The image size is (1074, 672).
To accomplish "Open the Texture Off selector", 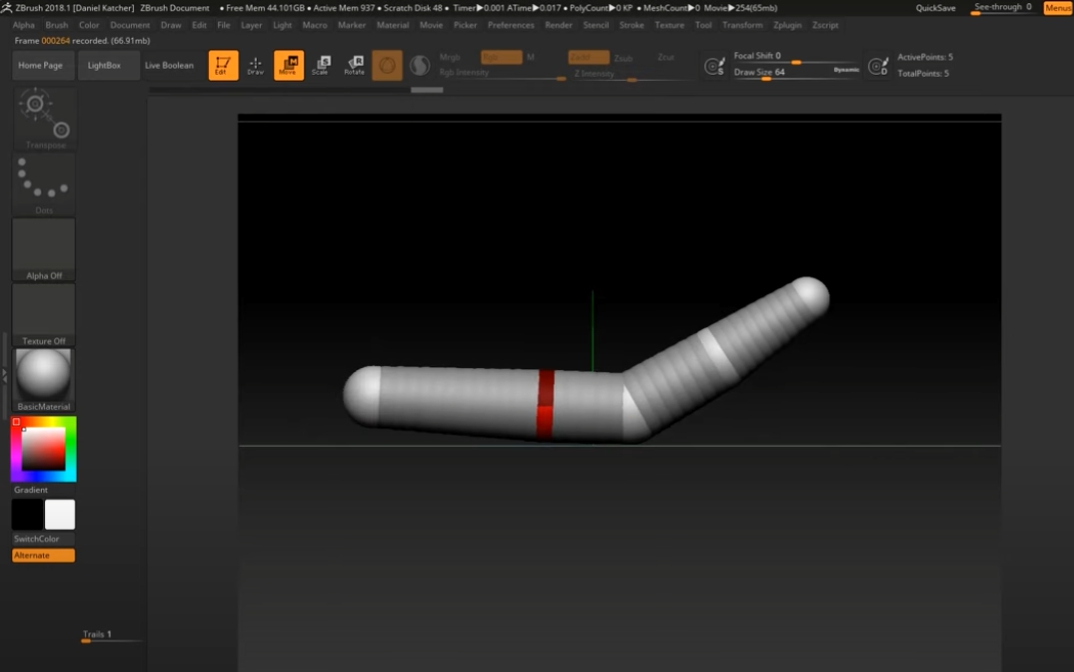I will (44, 314).
